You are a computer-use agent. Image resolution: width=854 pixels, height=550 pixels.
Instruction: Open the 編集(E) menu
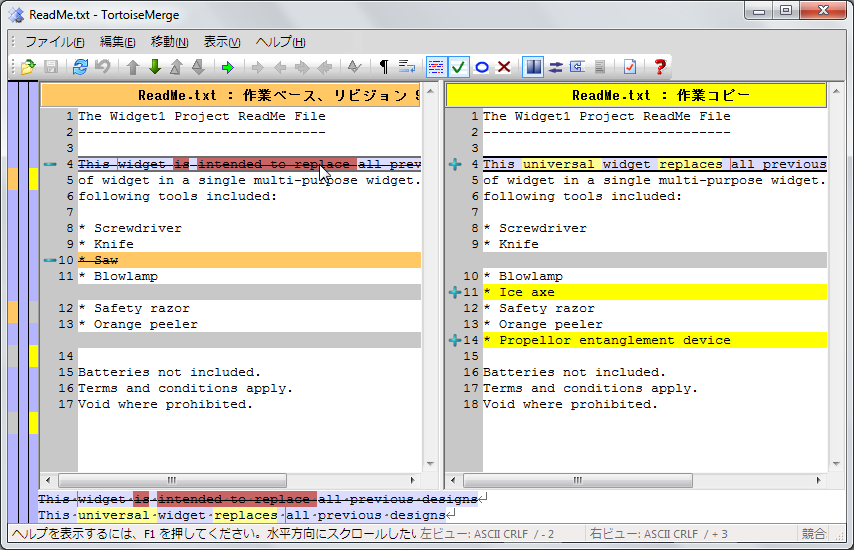tap(118, 42)
